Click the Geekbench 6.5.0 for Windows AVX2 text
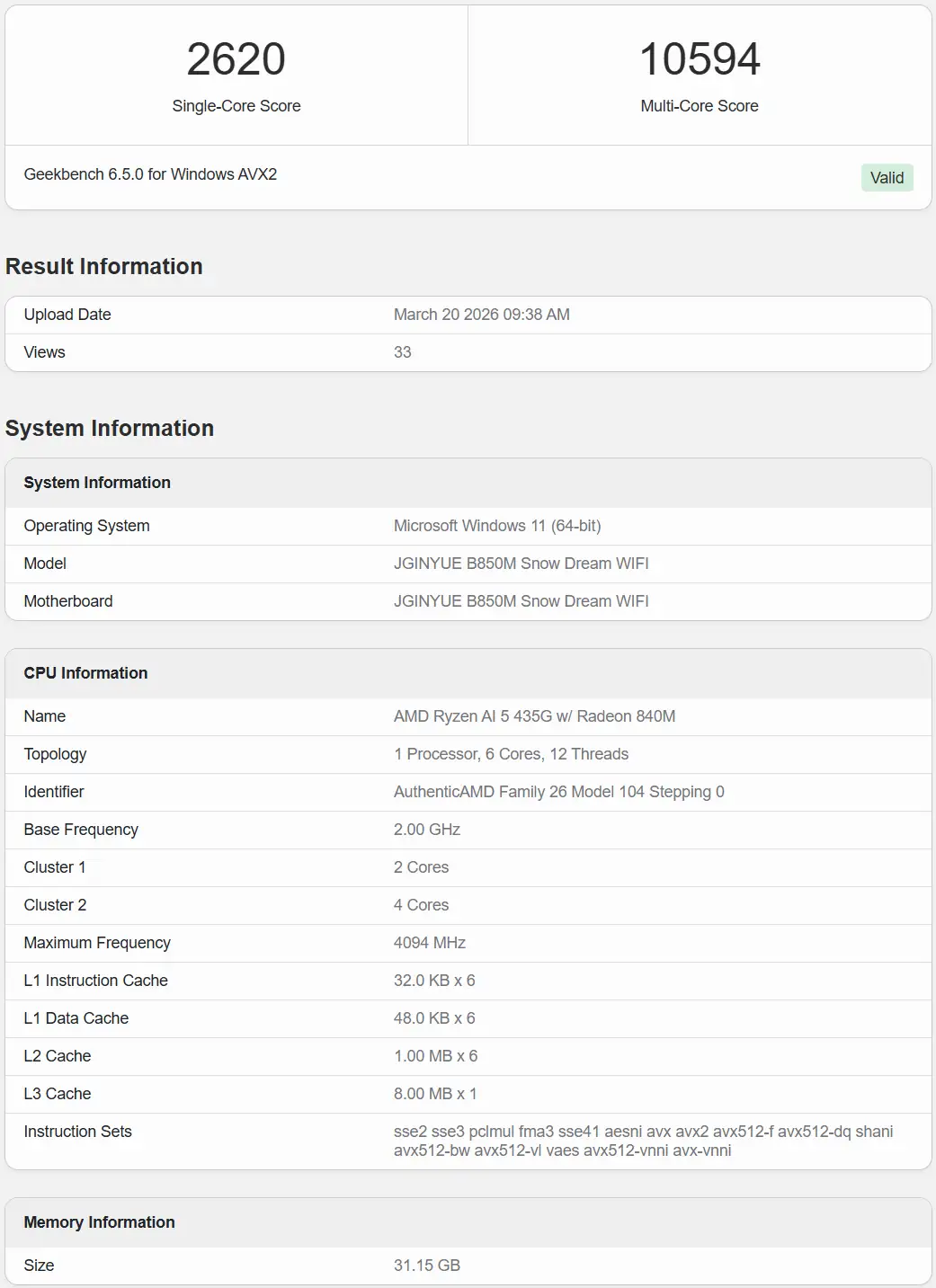 (x=150, y=174)
